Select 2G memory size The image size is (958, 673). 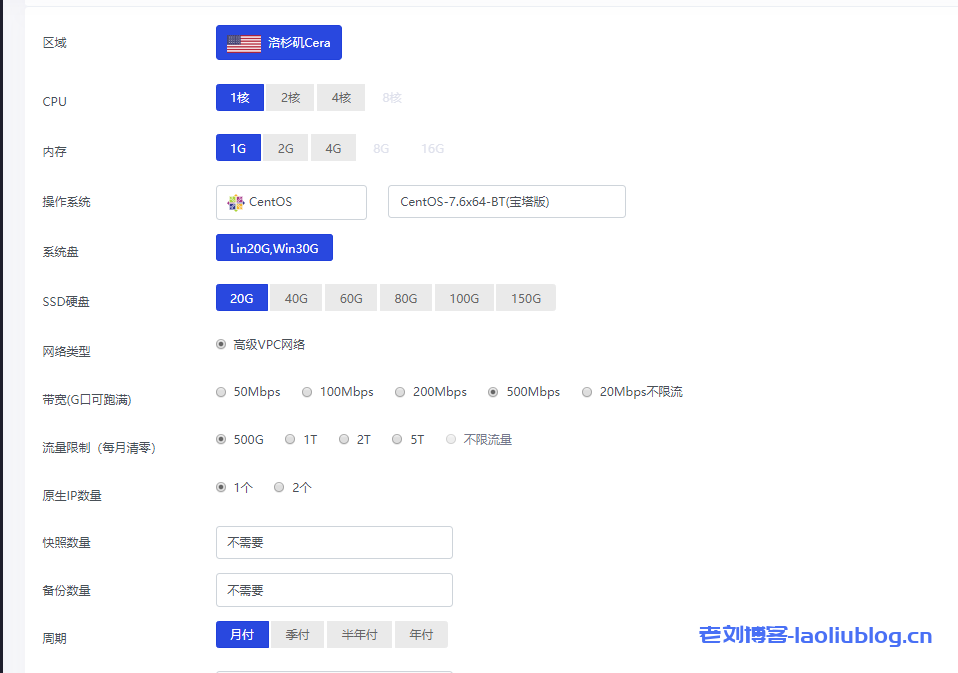286,147
